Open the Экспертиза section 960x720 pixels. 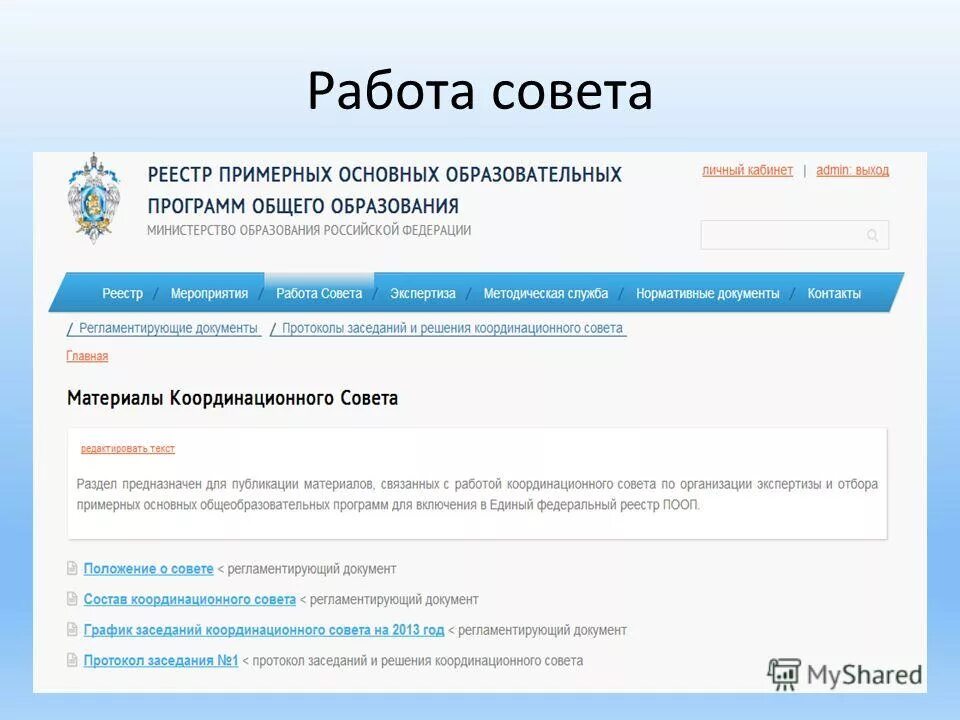pyautogui.click(x=421, y=293)
